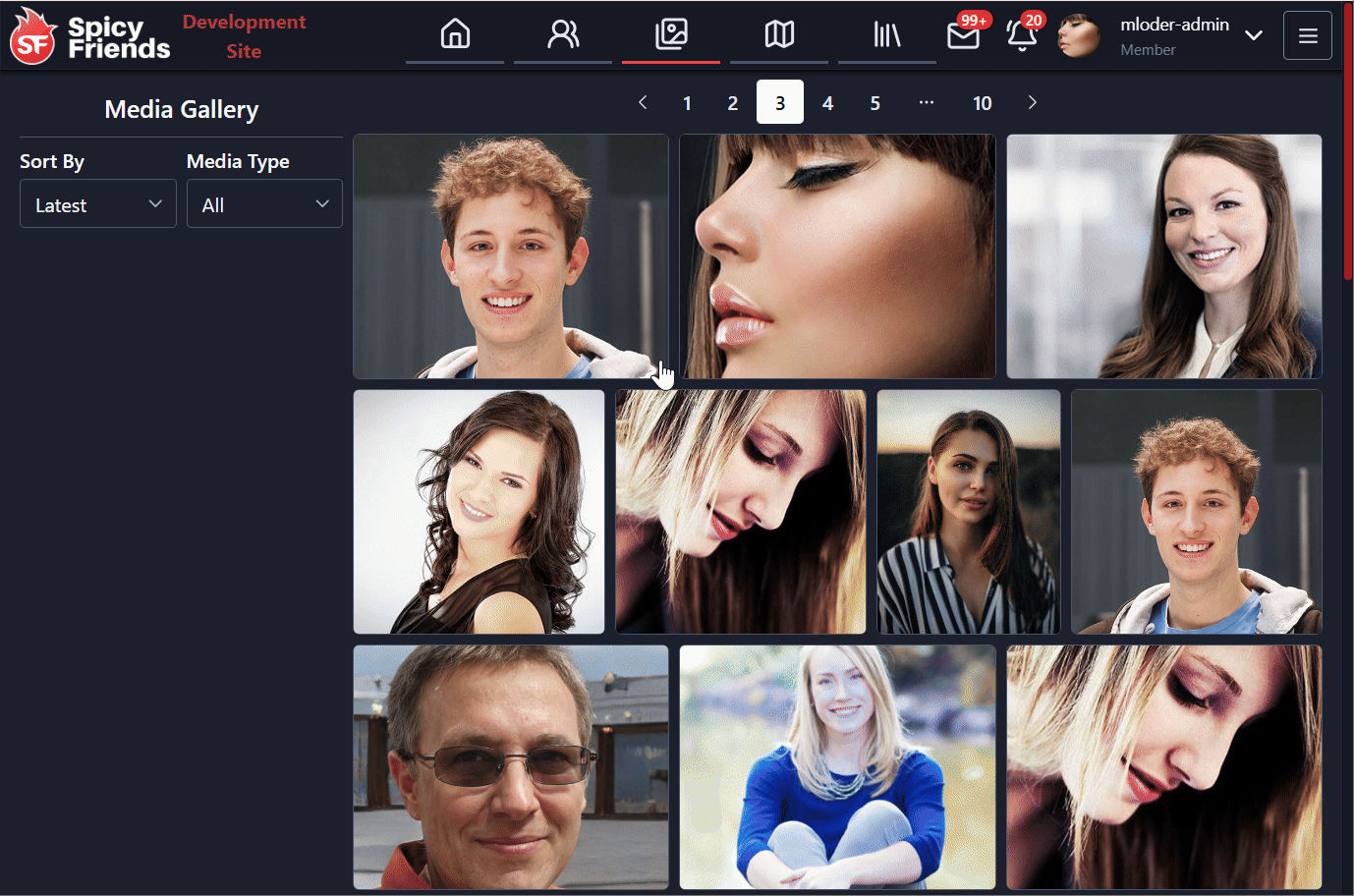Click the Spicy Friends flame logo

click(33, 36)
